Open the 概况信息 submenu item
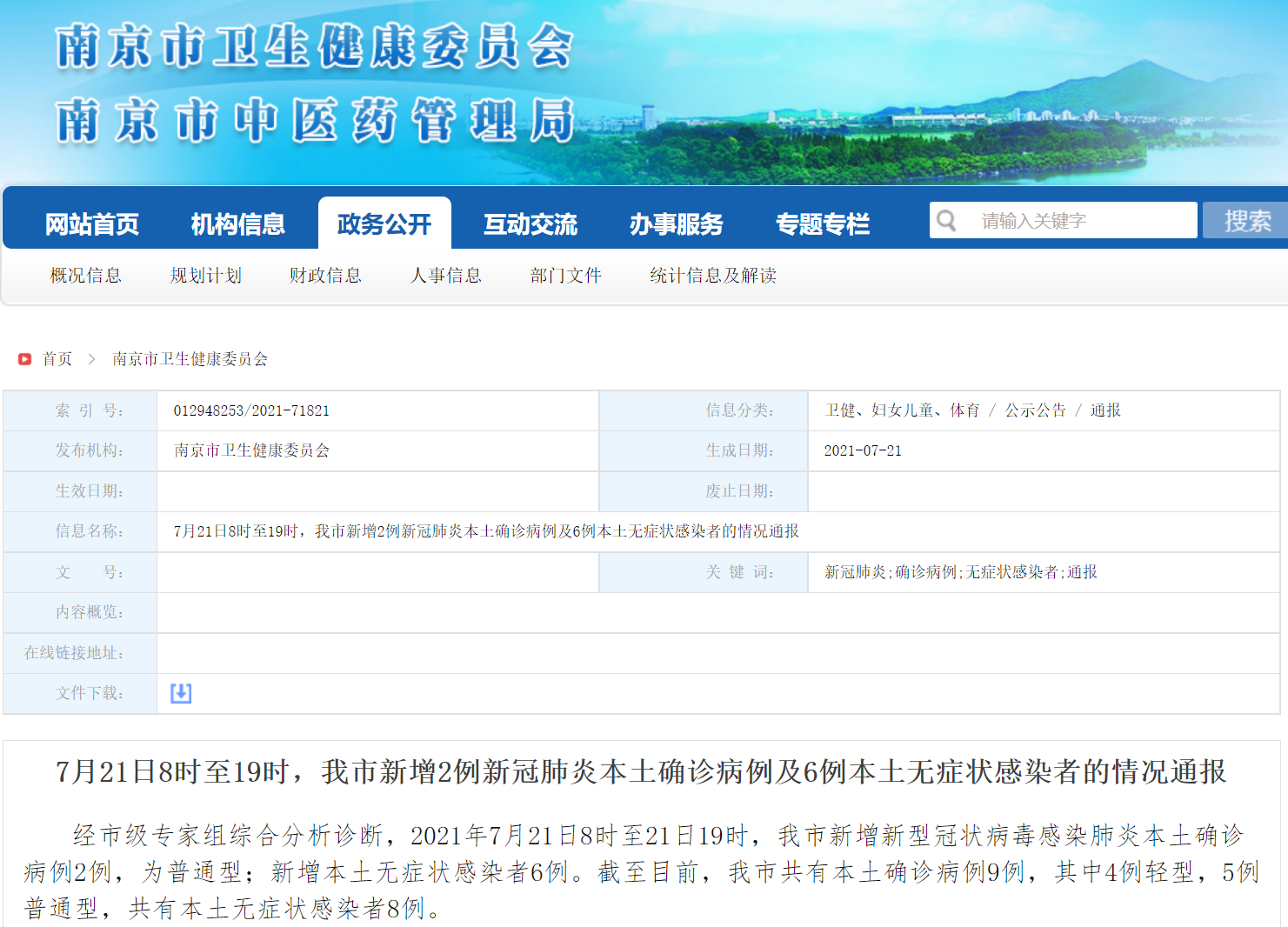1288x927 pixels. [x=86, y=276]
